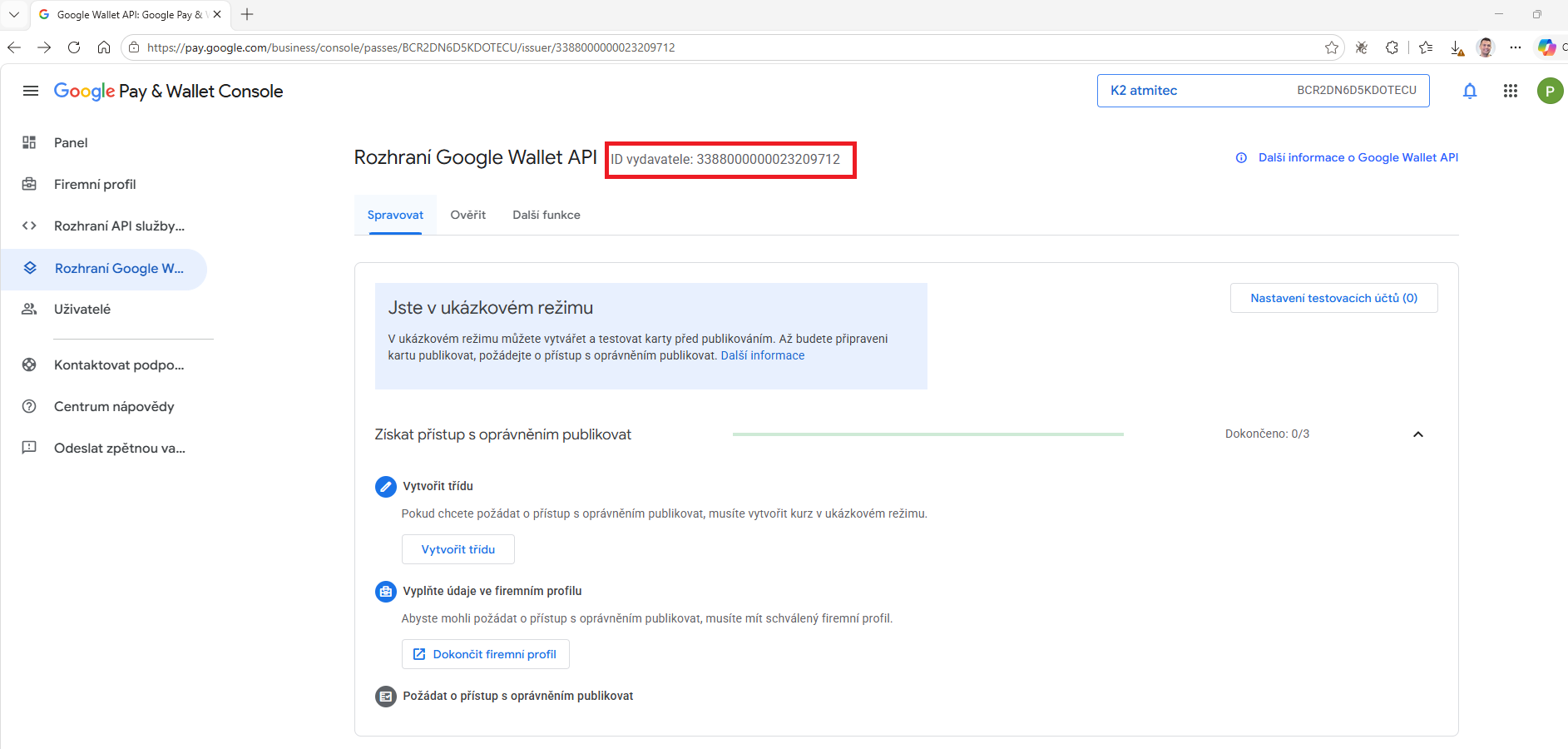This screenshot has width=1568, height=749.
Task: Click the ID vydavatele text
Action: coord(725,159)
